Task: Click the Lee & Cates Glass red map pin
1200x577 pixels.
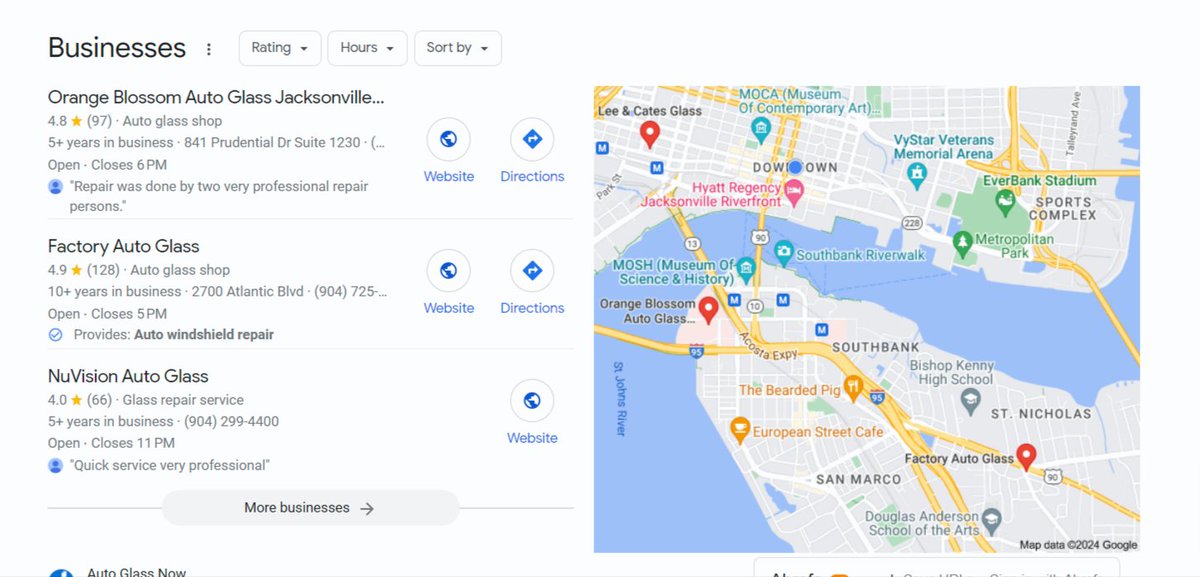Action: click(649, 134)
